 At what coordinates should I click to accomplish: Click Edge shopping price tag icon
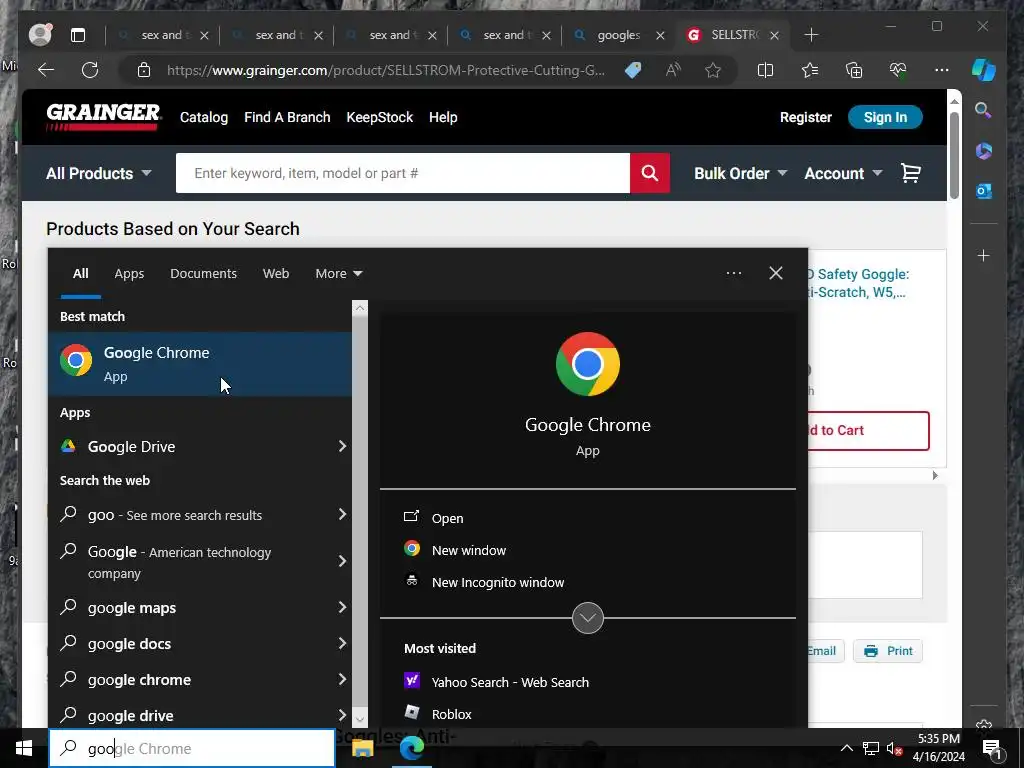pos(632,70)
